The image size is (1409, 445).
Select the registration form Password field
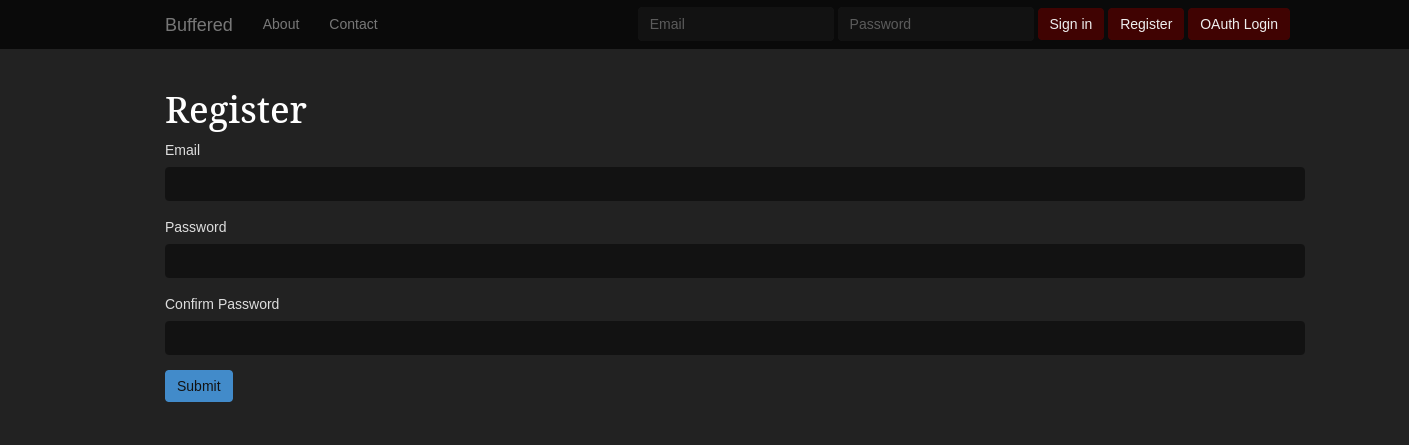(734, 261)
